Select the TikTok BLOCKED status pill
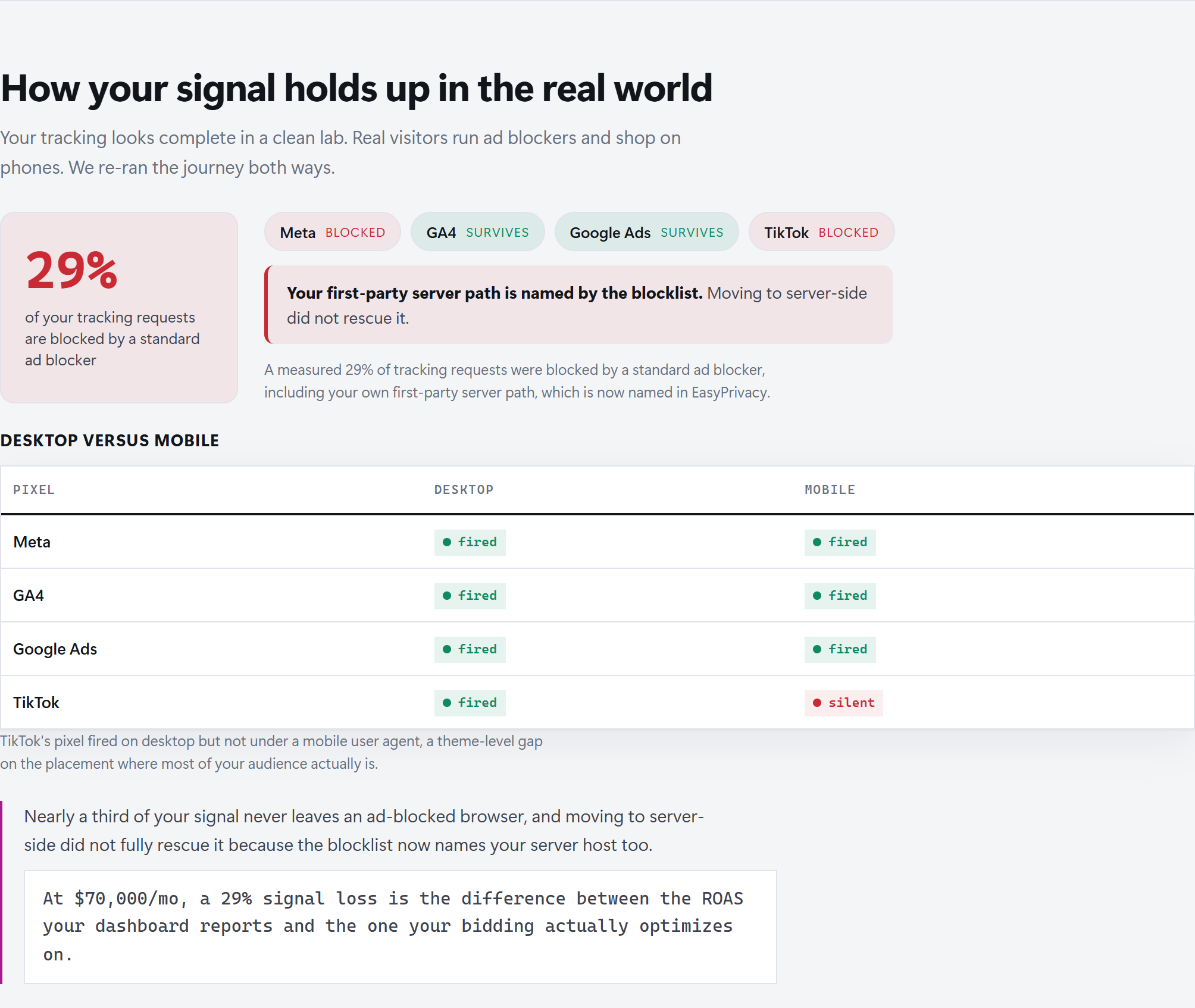The width and height of the screenshot is (1195, 1008). [x=821, y=232]
